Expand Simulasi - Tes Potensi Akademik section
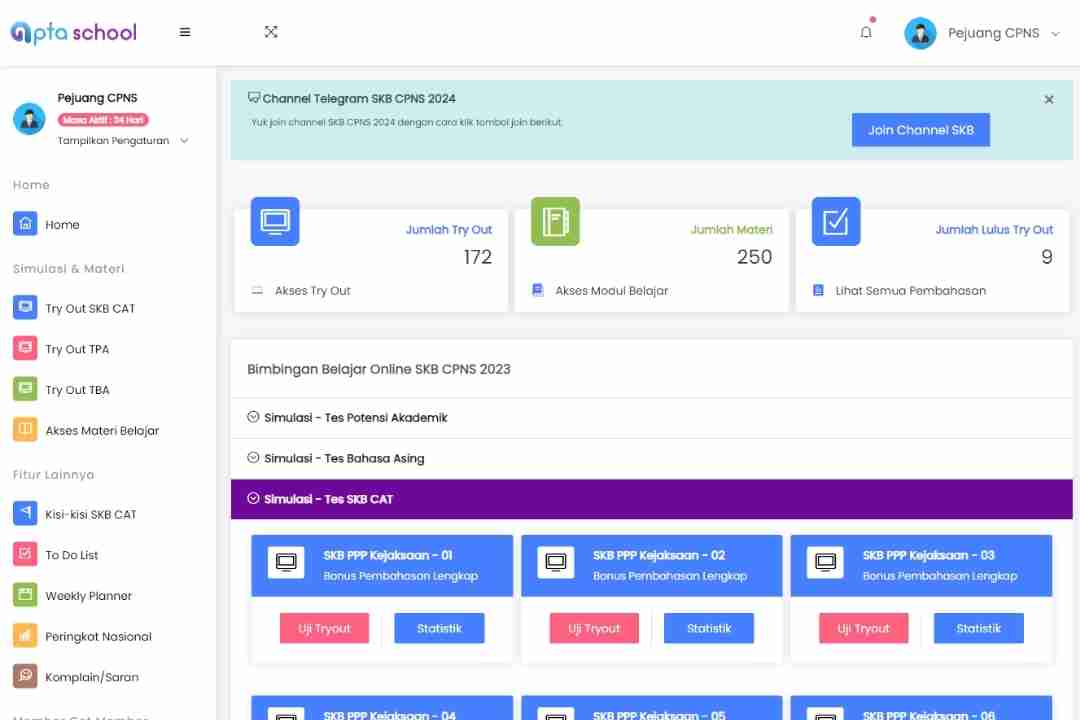 click(652, 418)
